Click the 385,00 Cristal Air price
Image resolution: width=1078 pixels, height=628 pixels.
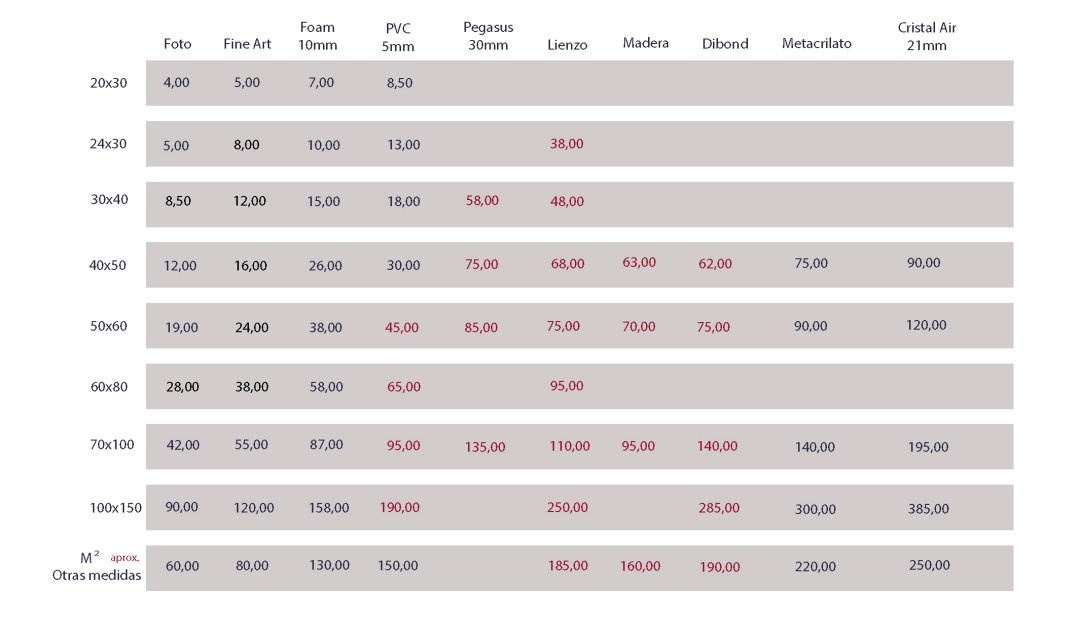pos(928,508)
